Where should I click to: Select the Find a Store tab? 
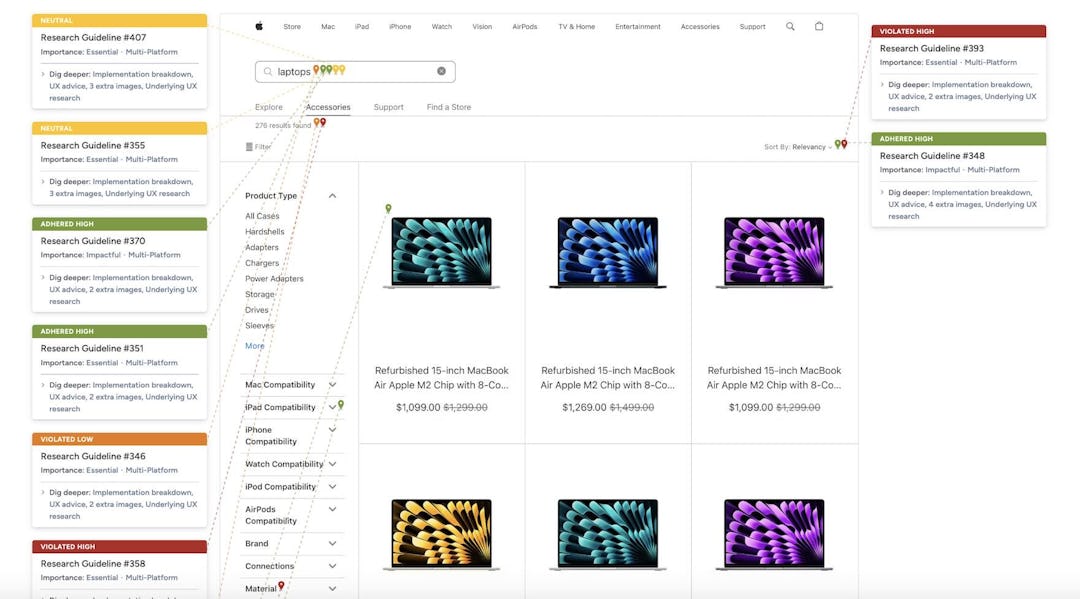(x=448, y=107)
